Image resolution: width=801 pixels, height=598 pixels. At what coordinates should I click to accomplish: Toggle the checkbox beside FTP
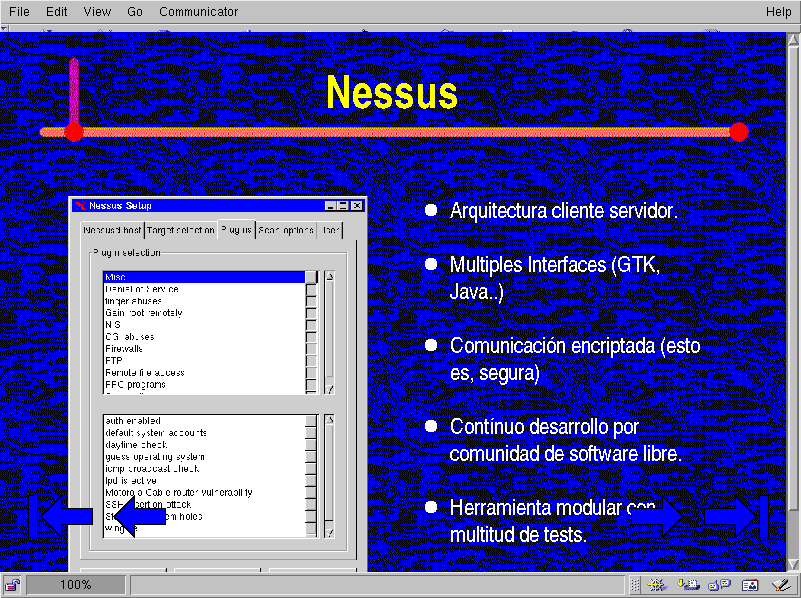tap(311, 361)
